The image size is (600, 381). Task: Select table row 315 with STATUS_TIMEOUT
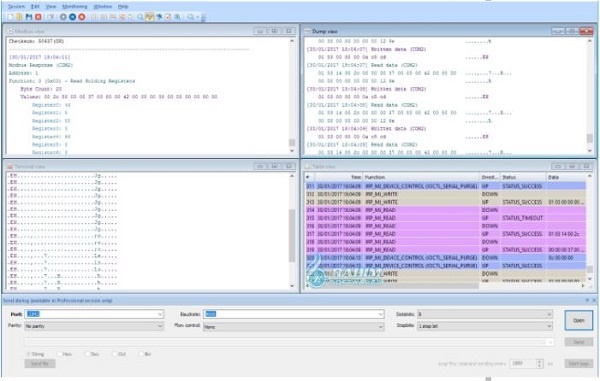[x=445, y=218]
